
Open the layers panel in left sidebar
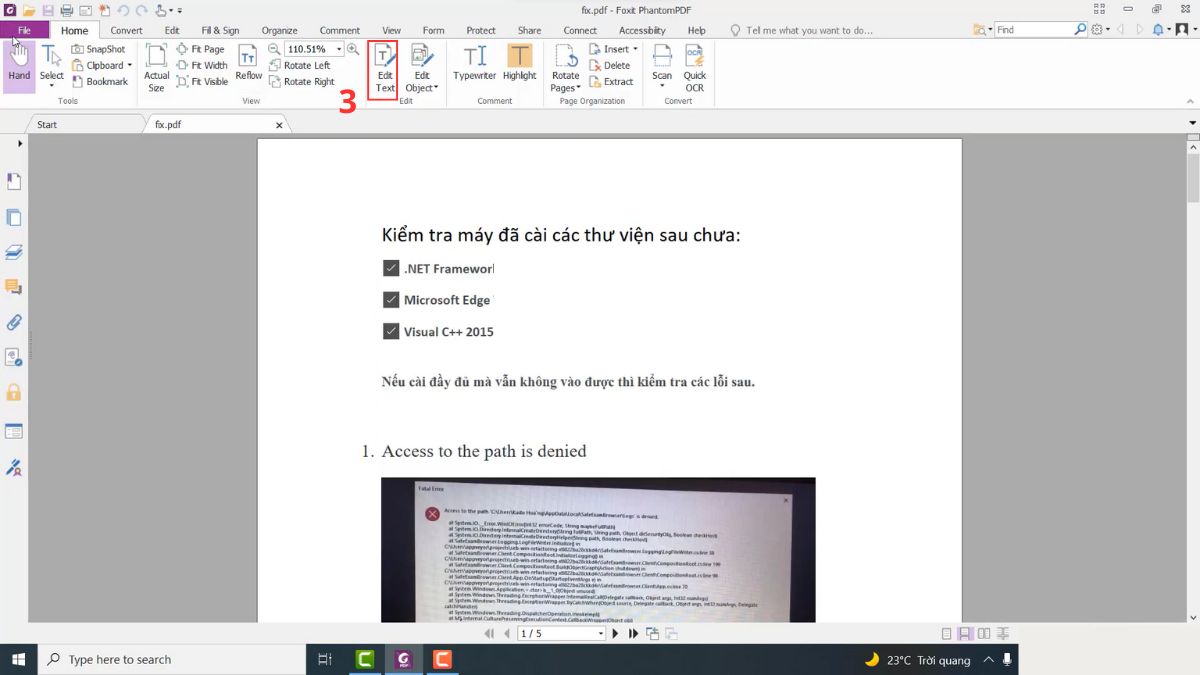[x=14, y=251]
